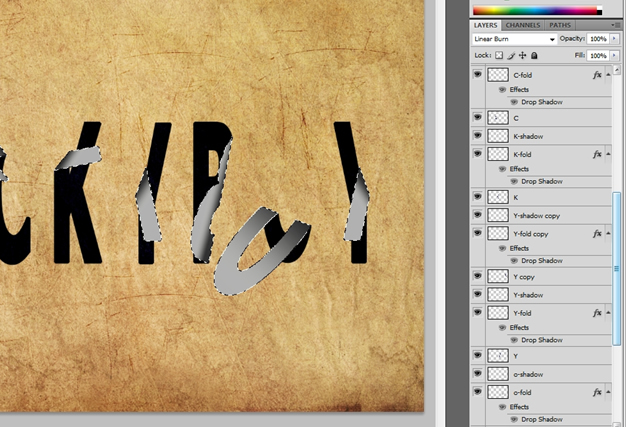
Task: Hide the Y-shadow copy layer
Action: tap(477, 215)
